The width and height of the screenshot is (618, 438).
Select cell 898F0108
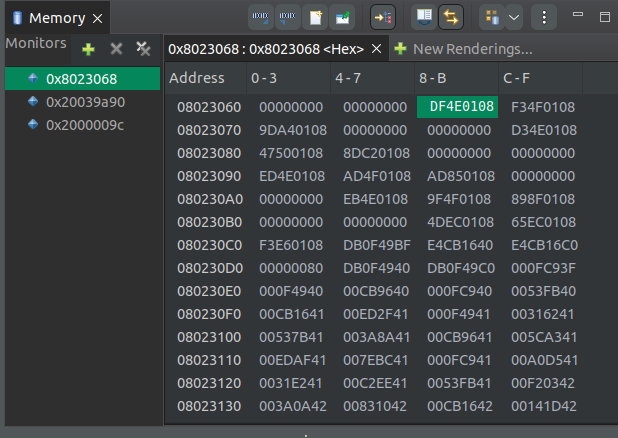(x=543, y=199)
